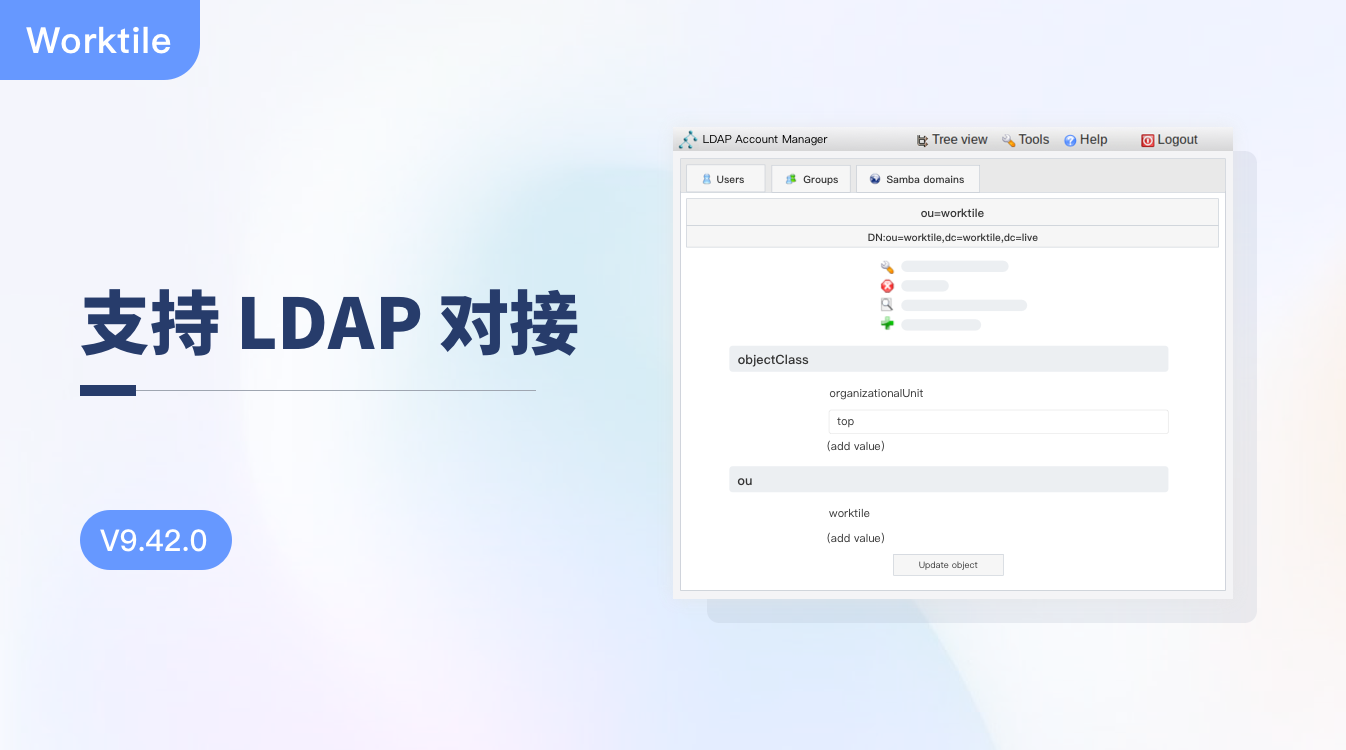
Task: Click the magnifier search icon below DN
Action: click(887, 305)
